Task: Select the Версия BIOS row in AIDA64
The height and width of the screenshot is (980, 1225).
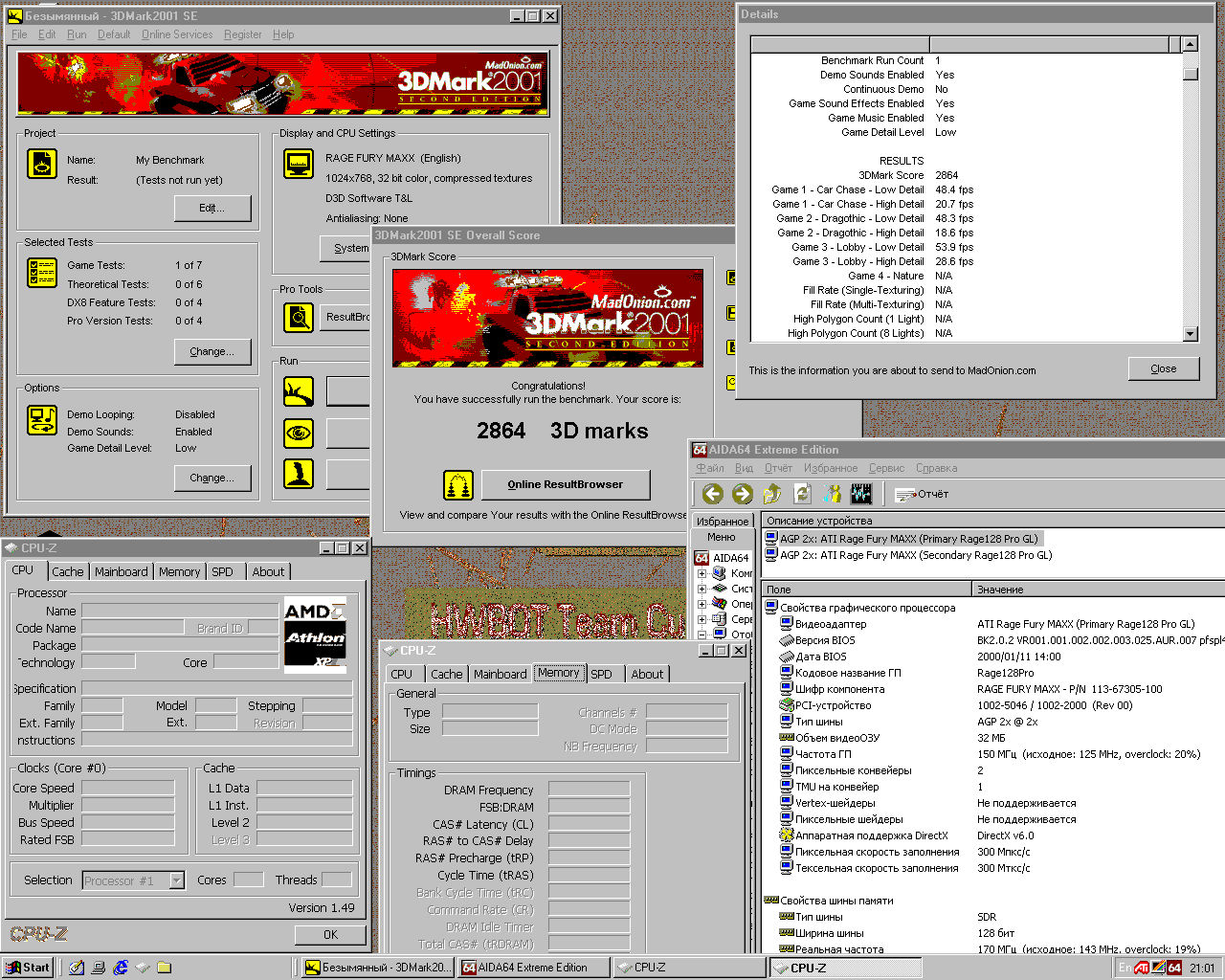Action: (x=993, y=640)
